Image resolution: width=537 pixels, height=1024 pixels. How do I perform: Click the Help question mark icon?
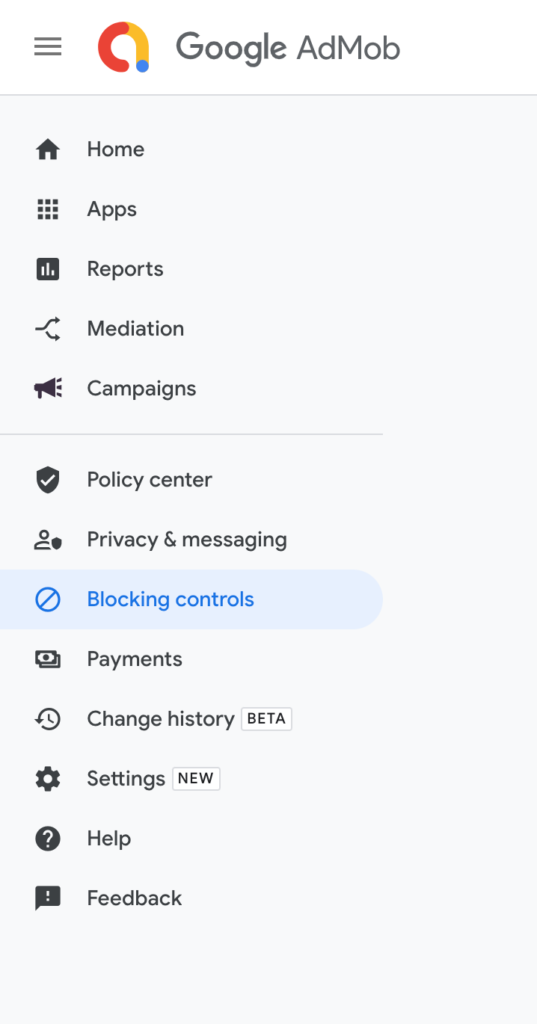[x=48, y=839]
